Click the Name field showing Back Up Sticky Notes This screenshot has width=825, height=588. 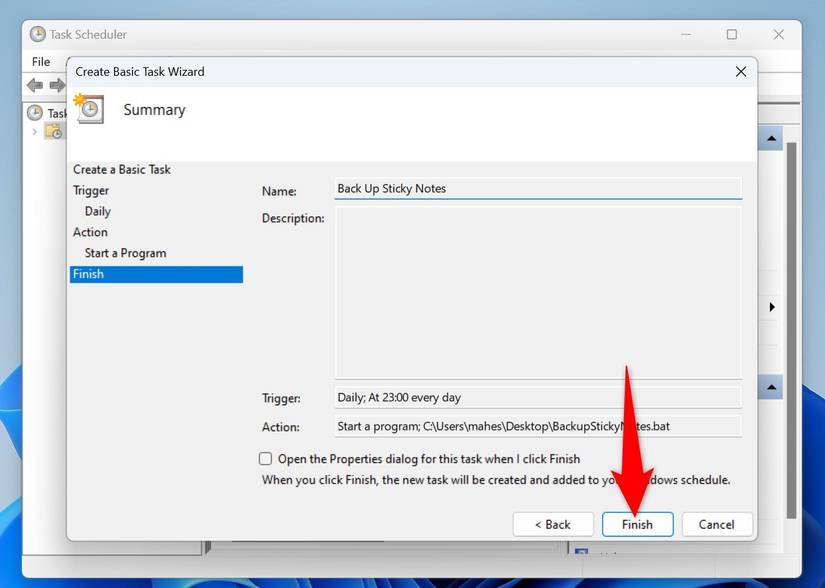537,188
